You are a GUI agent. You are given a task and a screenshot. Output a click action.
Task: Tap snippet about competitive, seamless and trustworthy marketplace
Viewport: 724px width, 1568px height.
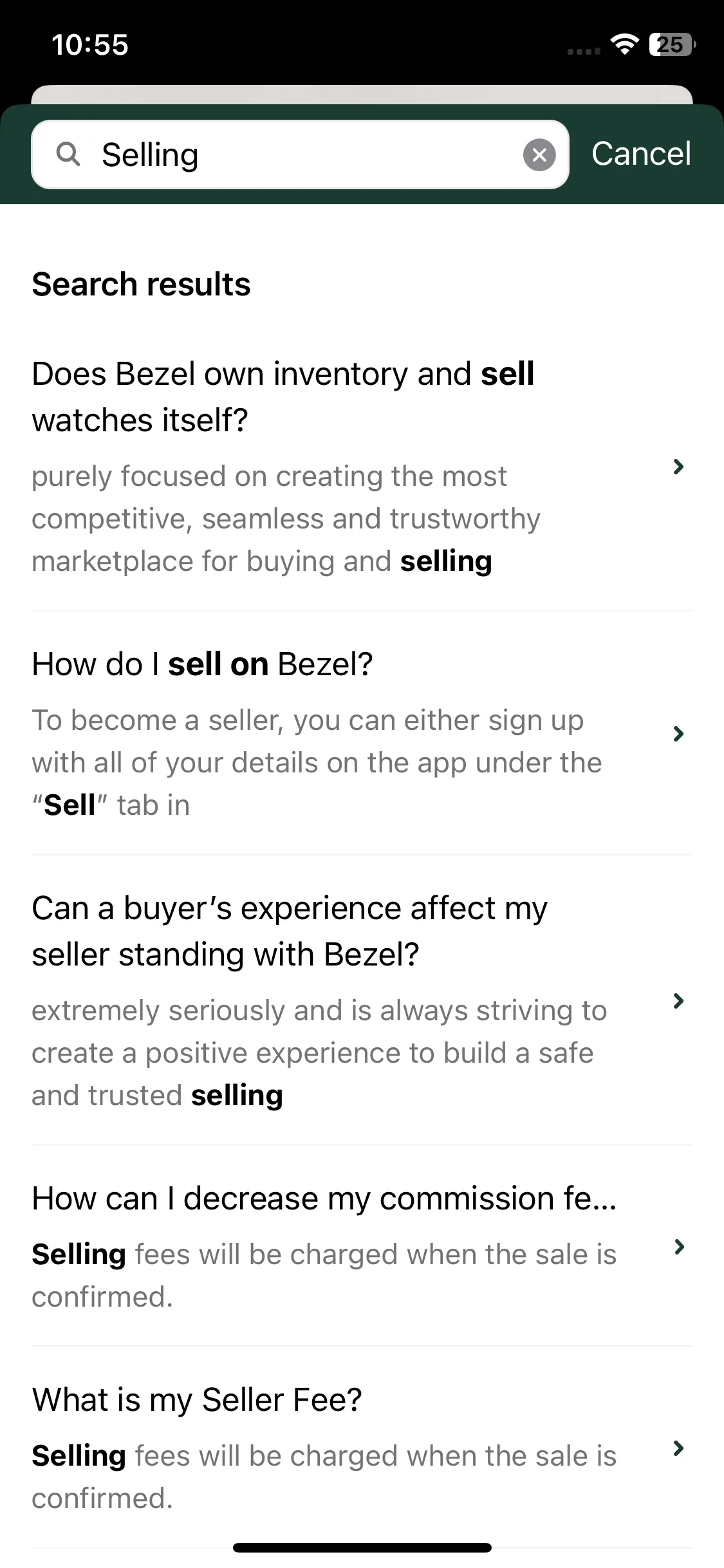(286, 519)
